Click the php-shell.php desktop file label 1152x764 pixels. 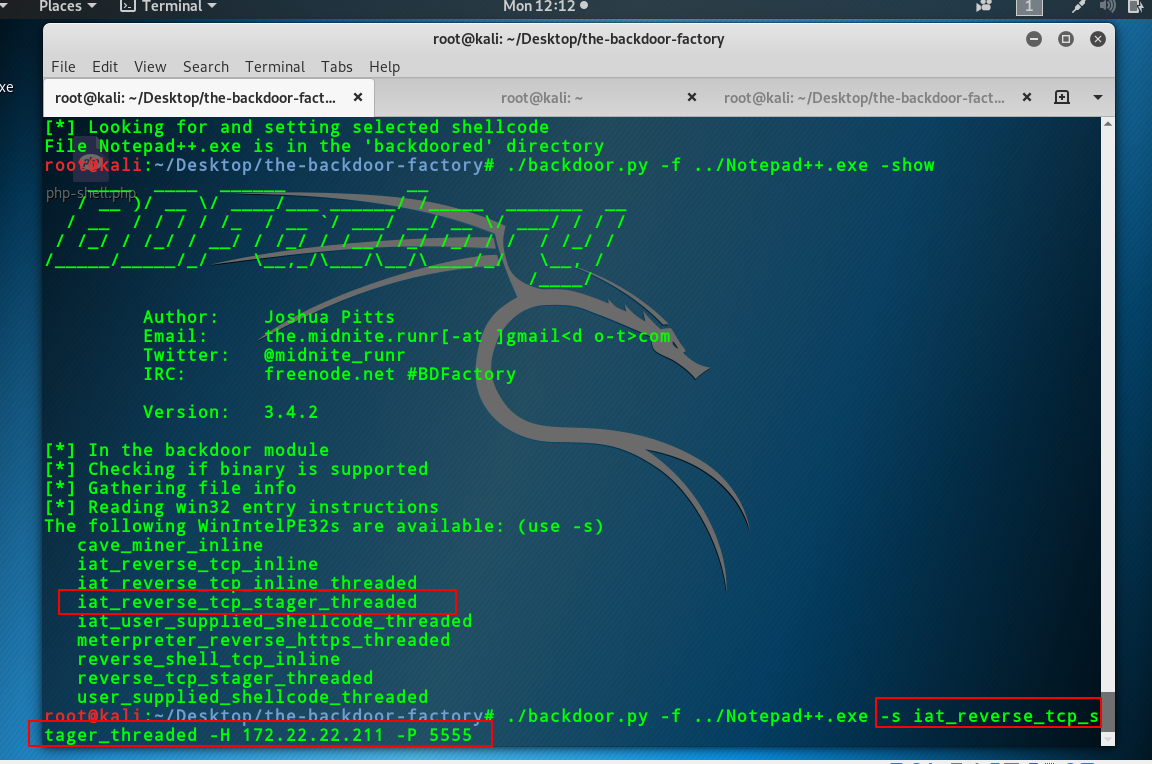(91, 194)
